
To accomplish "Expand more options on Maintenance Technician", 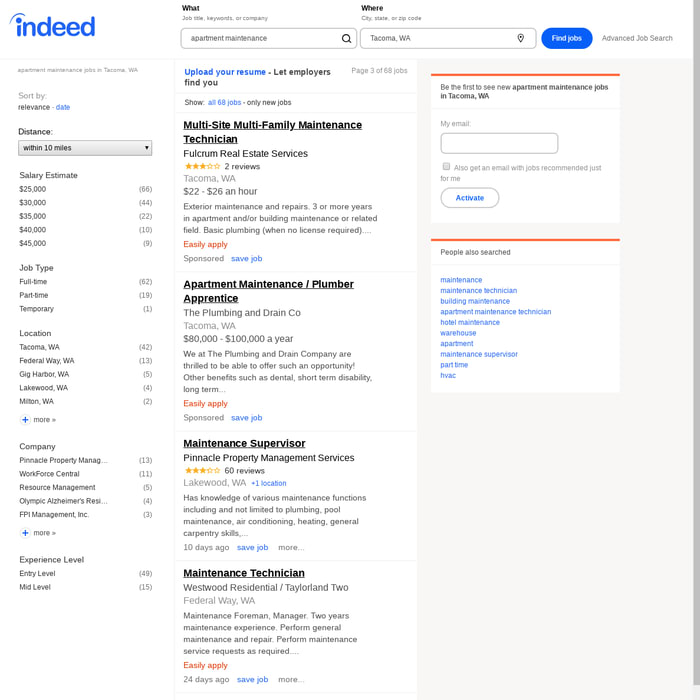I will pos(291,680).
